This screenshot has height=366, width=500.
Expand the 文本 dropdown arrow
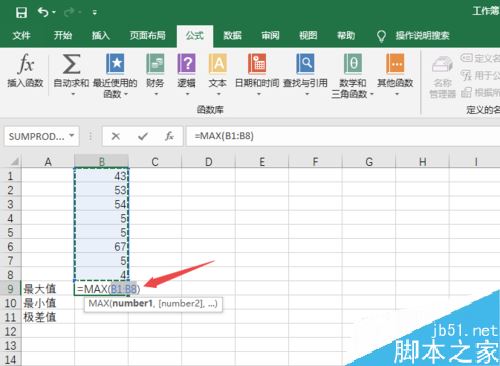click(x=218, y=94)
